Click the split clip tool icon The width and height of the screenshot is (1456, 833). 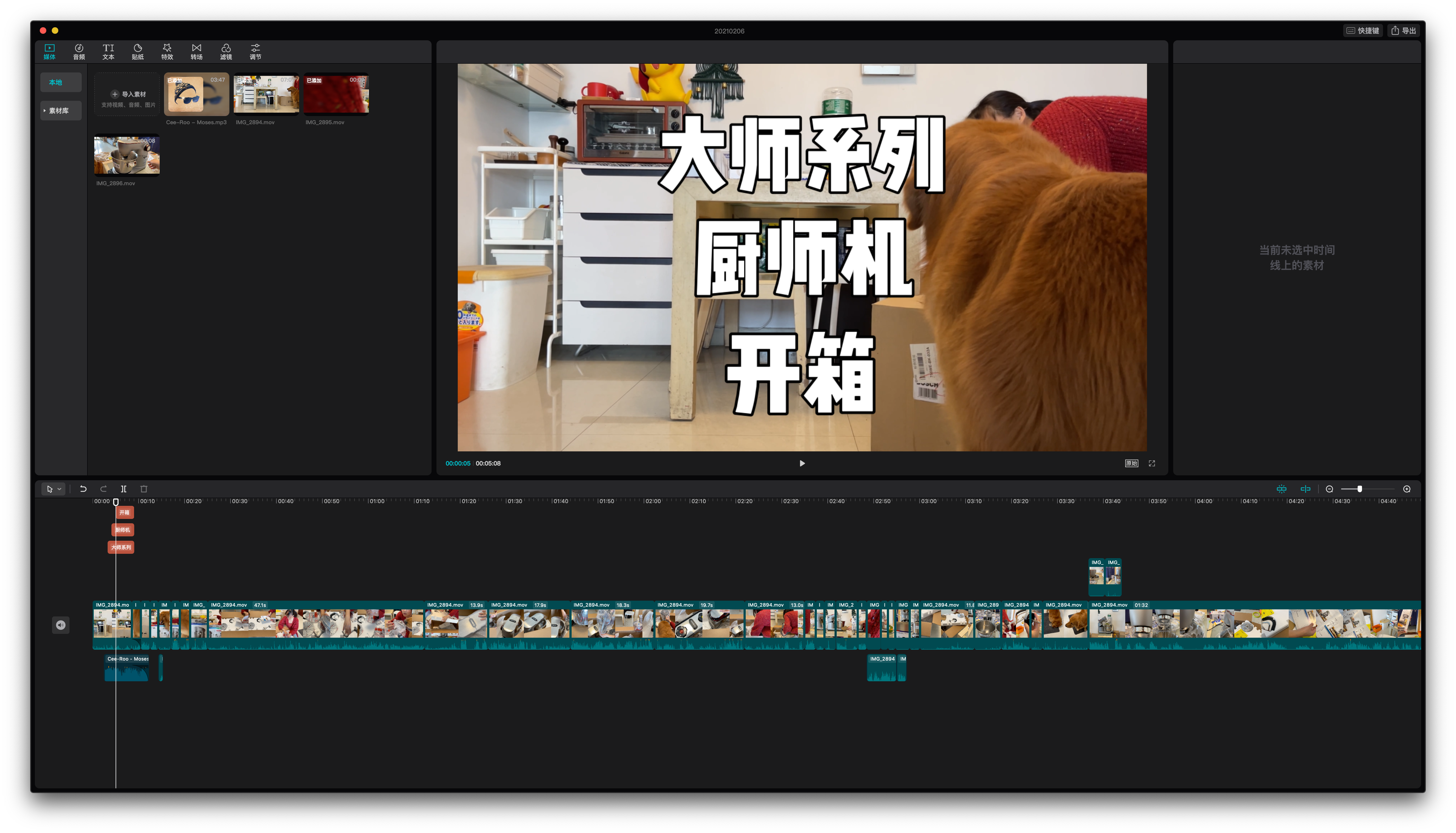(124, 489)
